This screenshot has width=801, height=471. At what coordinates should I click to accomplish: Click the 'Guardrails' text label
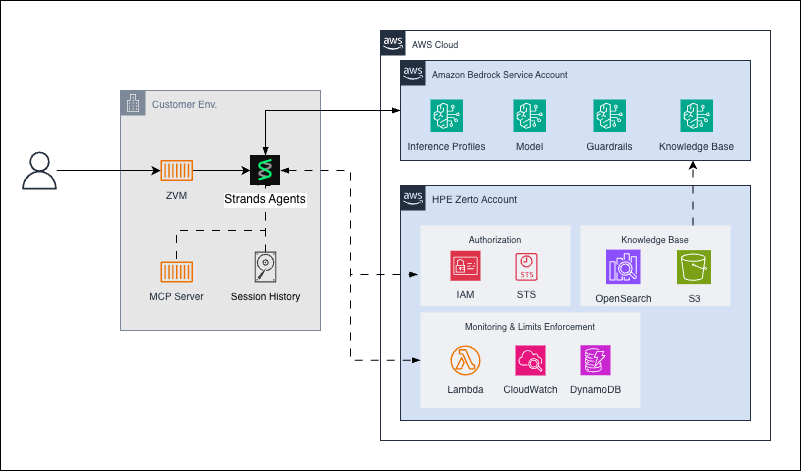click(x=609, y=147)
